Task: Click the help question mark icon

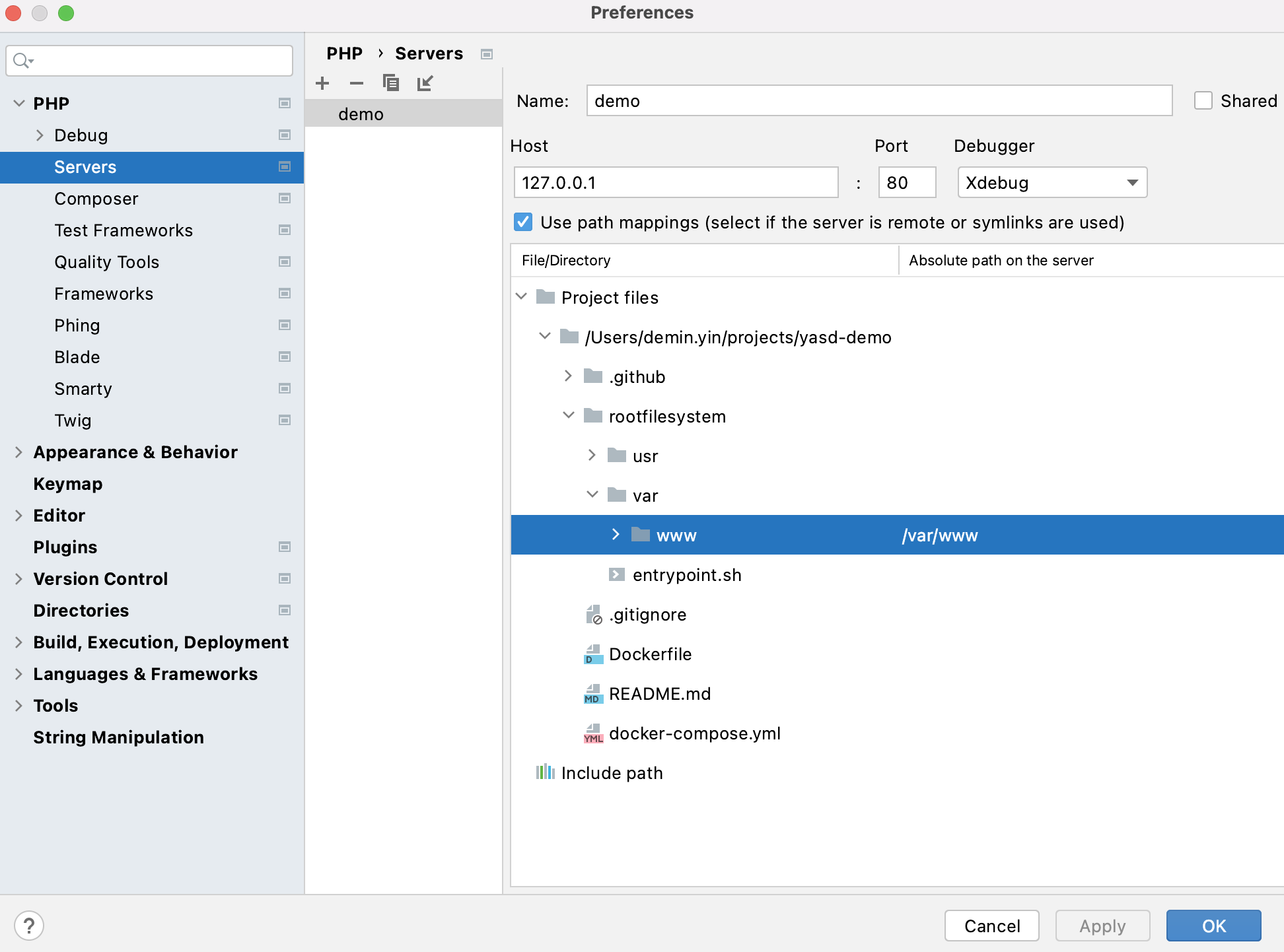Action: click(29, 926)
